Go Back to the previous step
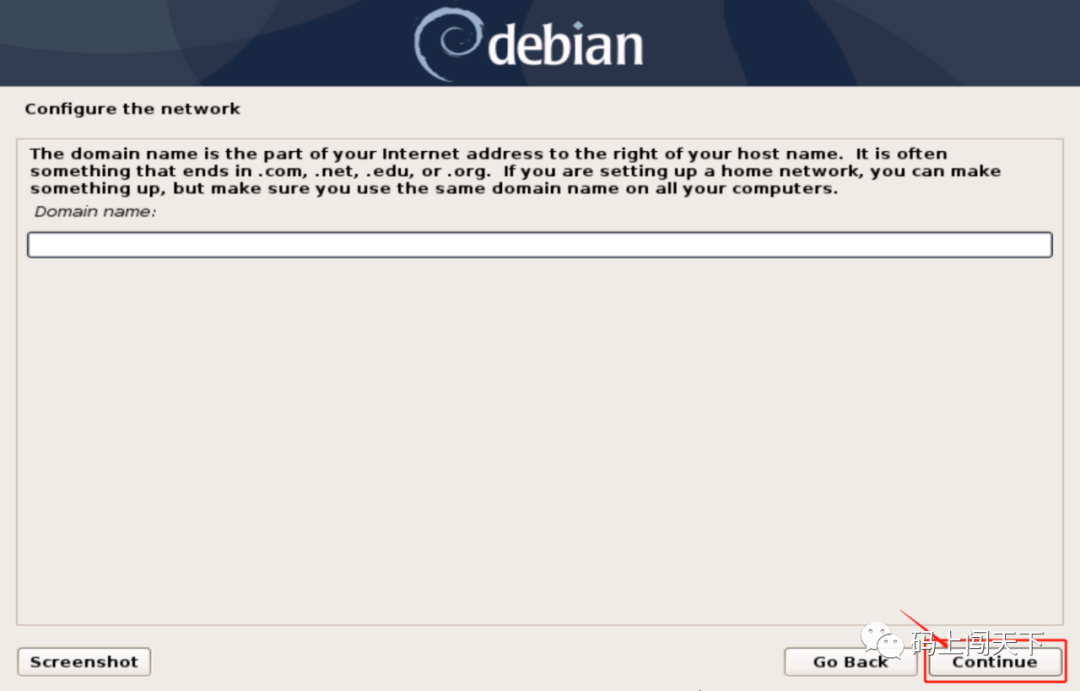This screenshot has height=691, width=1080. click(850, 662)
